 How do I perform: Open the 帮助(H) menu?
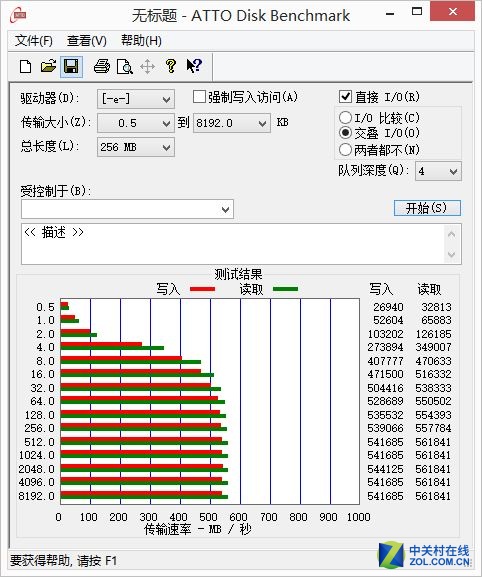click(x=141, y=40)
